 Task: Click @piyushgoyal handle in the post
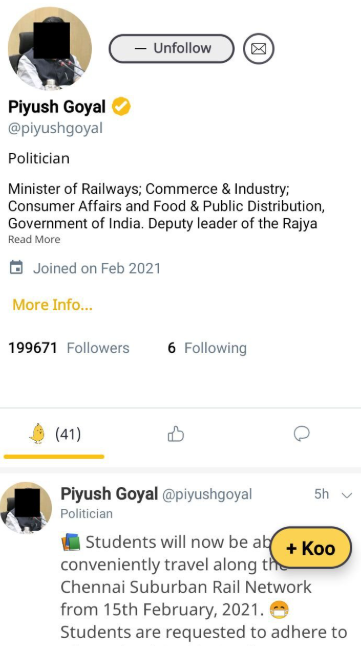(207, 494)
